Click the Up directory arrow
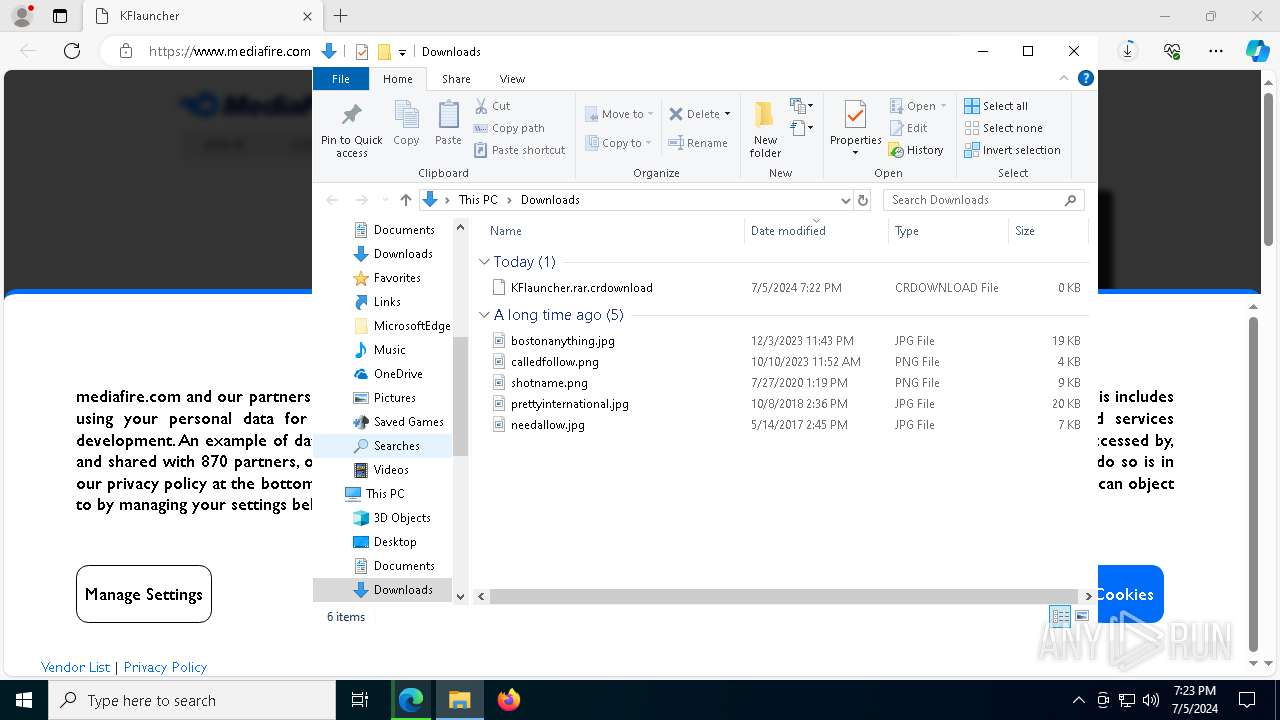Viewport: 1280px width, 720px height. click(405, 200)
